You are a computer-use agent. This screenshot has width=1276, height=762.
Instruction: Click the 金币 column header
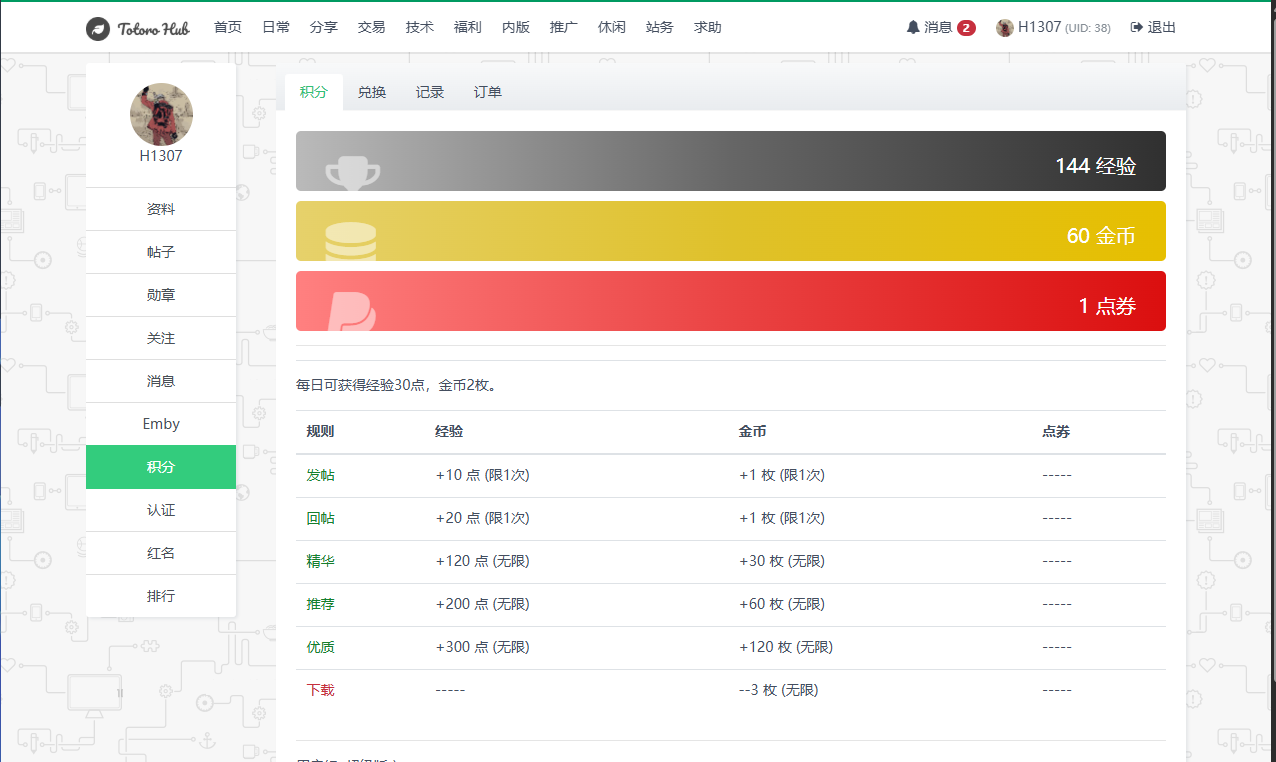[x=753, y=432]
